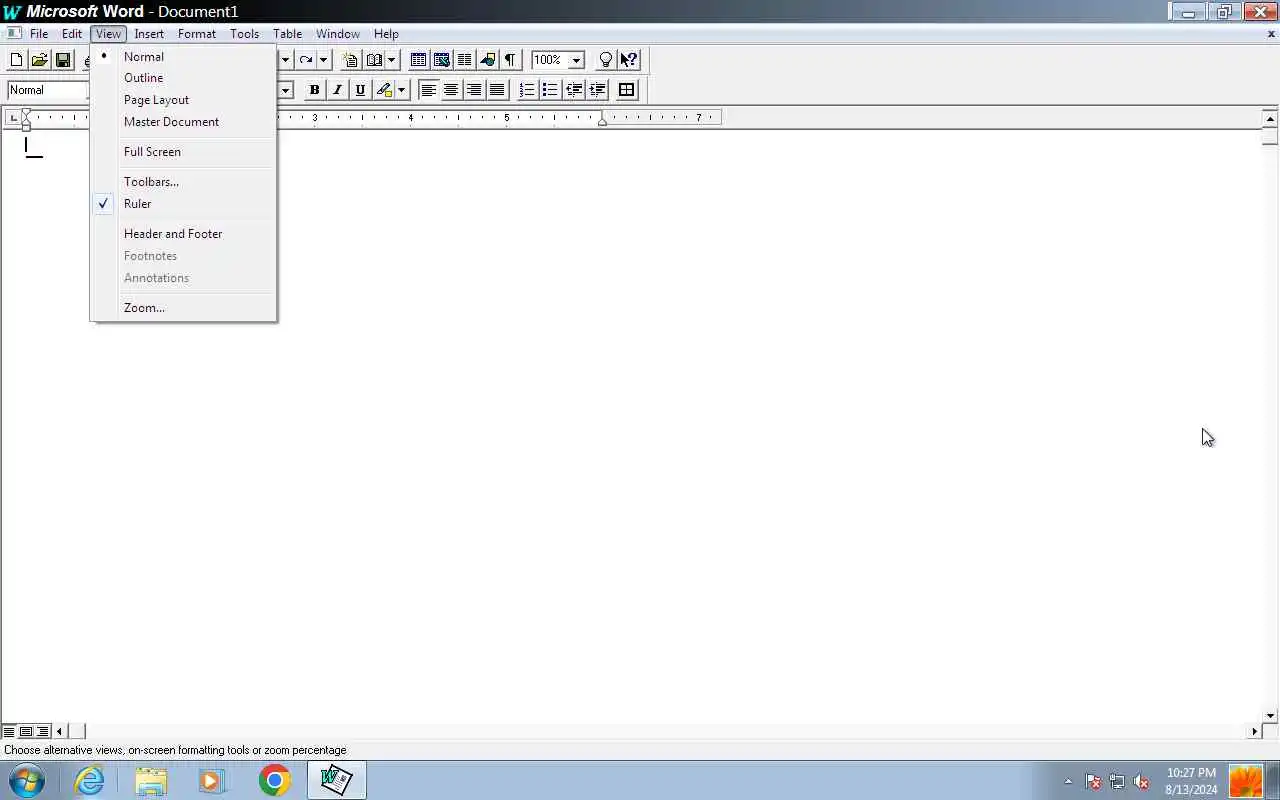
Task: Click the right indent marker on ruler
Action: pyautogui.click(x=602, y=120)
